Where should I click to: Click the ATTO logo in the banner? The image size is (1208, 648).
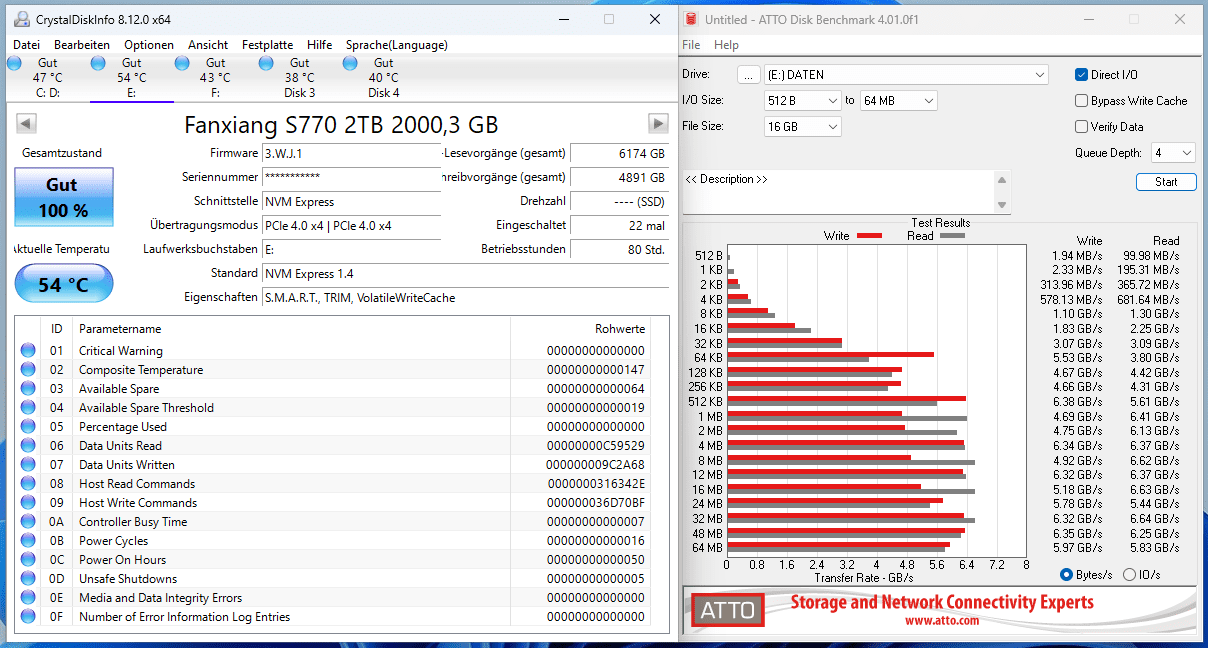(727, 610)
